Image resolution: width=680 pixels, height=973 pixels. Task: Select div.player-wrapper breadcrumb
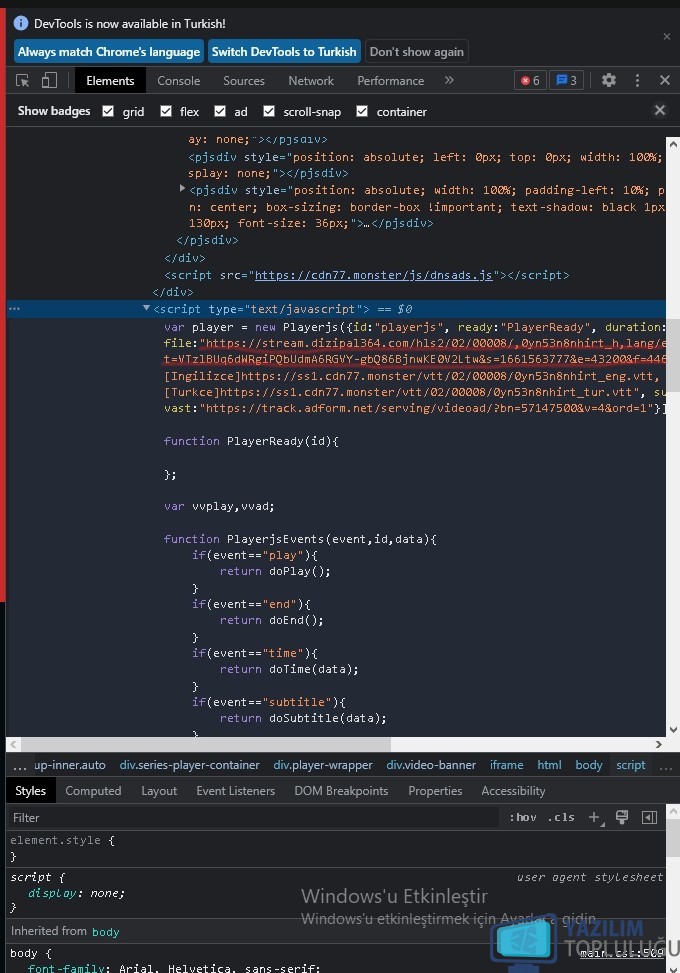[x=323, y=765]
